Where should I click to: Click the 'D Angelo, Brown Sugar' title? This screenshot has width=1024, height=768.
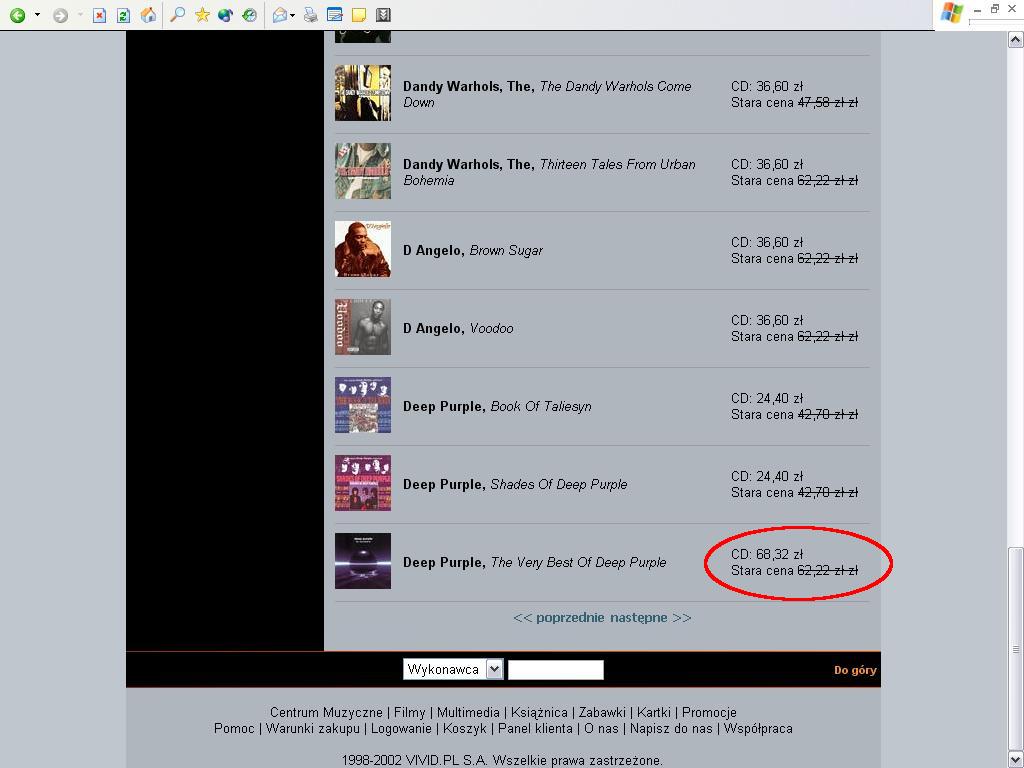[x=473, y=250]
